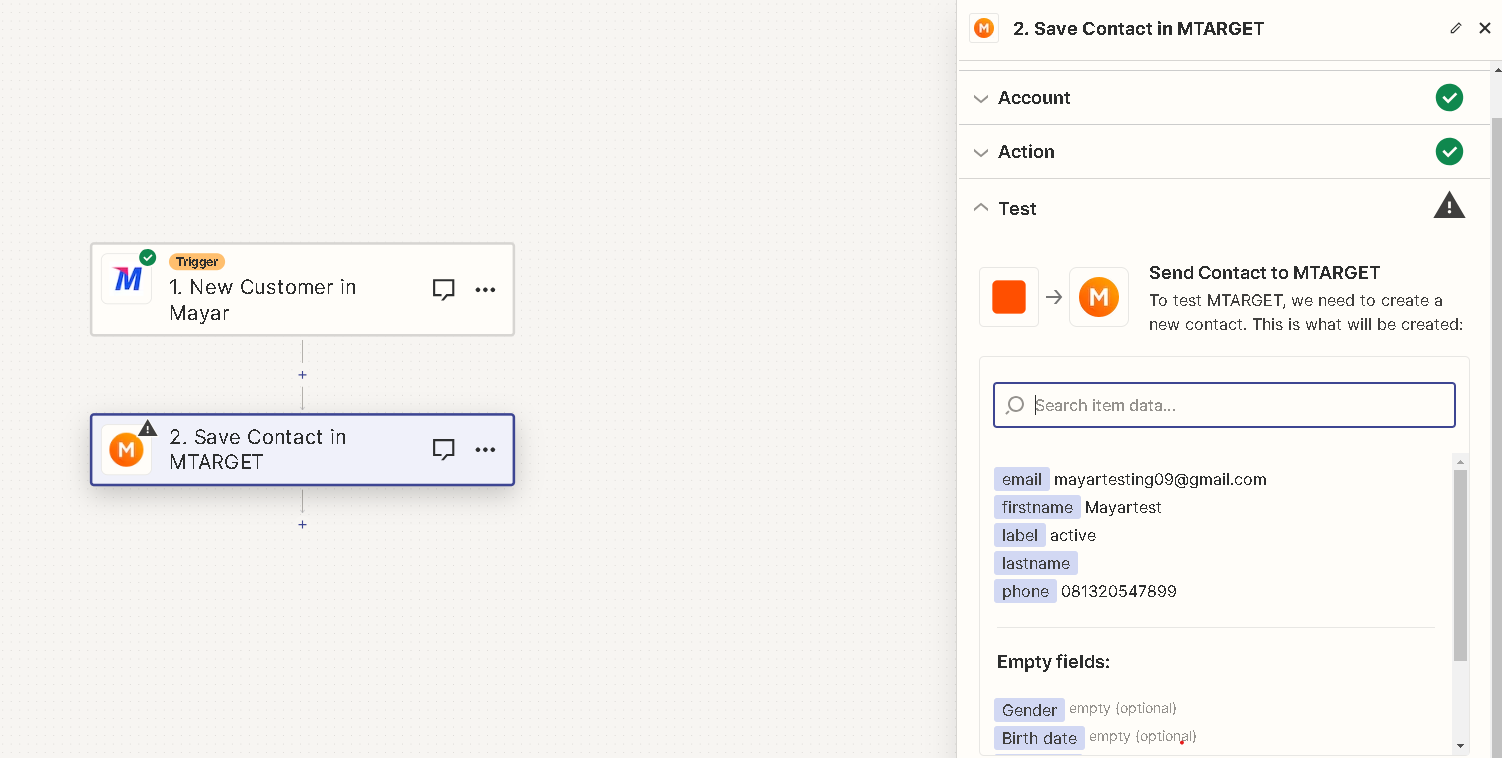
Task: Click the green checkmark on Action row
Action: click(x=1449, y=152)
